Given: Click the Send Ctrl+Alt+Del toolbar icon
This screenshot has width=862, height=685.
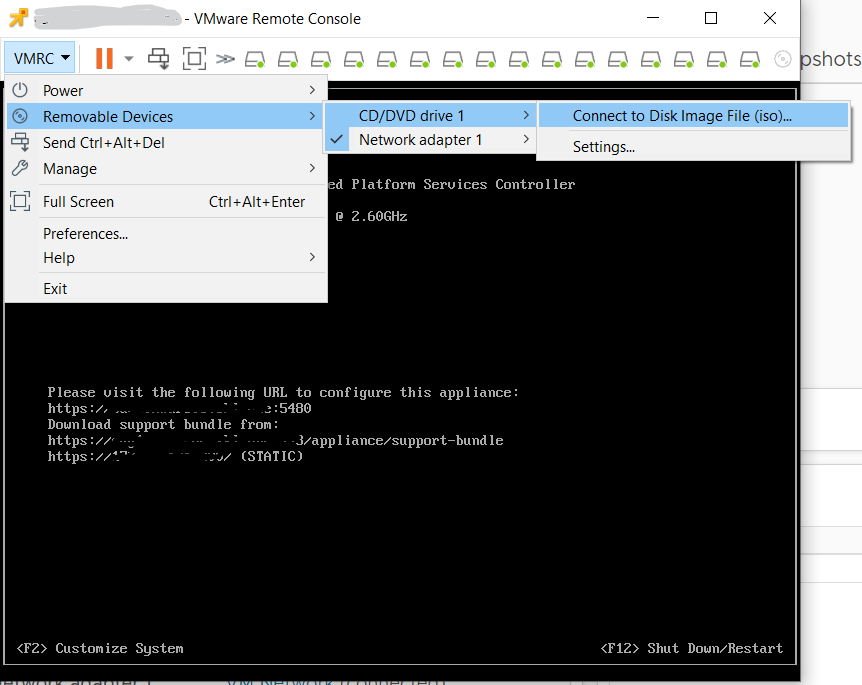Looking at the screenshot, I should click(159, 58).
